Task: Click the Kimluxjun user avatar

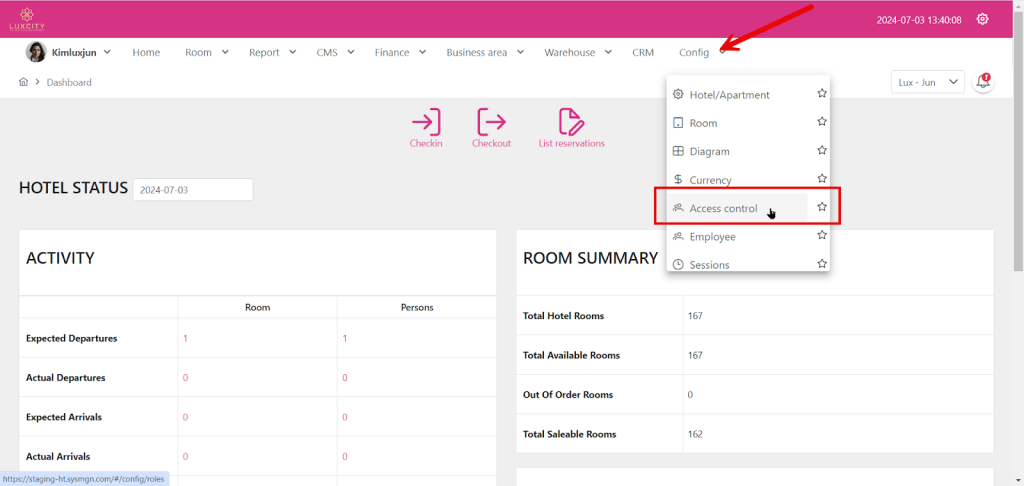Action: (x=35, y=52)
